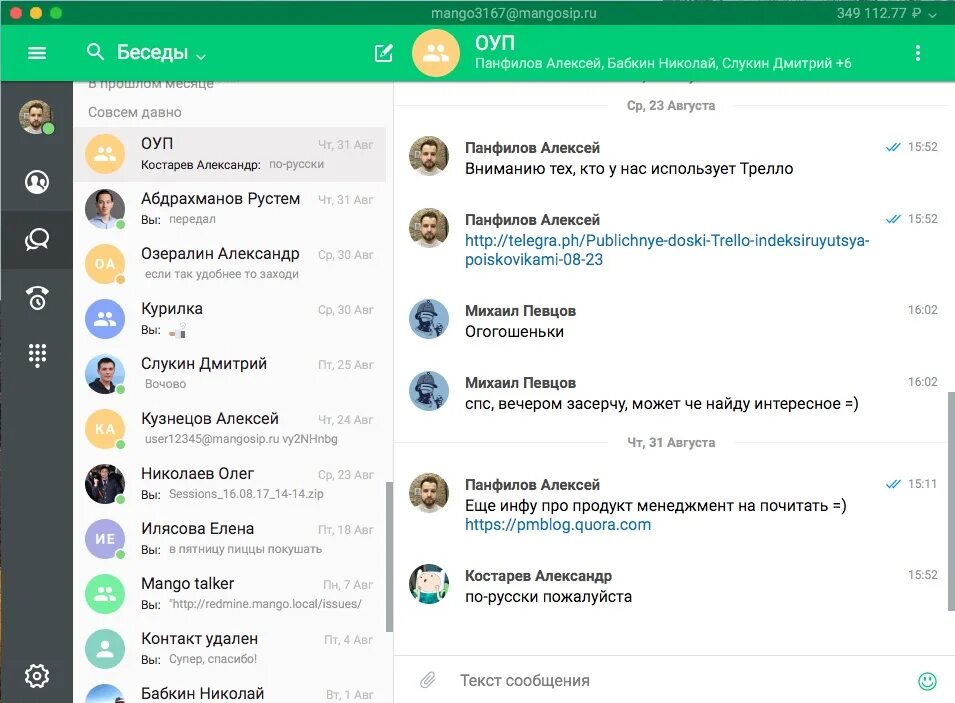Open the Контакт удален conversation

coord(230,648)
